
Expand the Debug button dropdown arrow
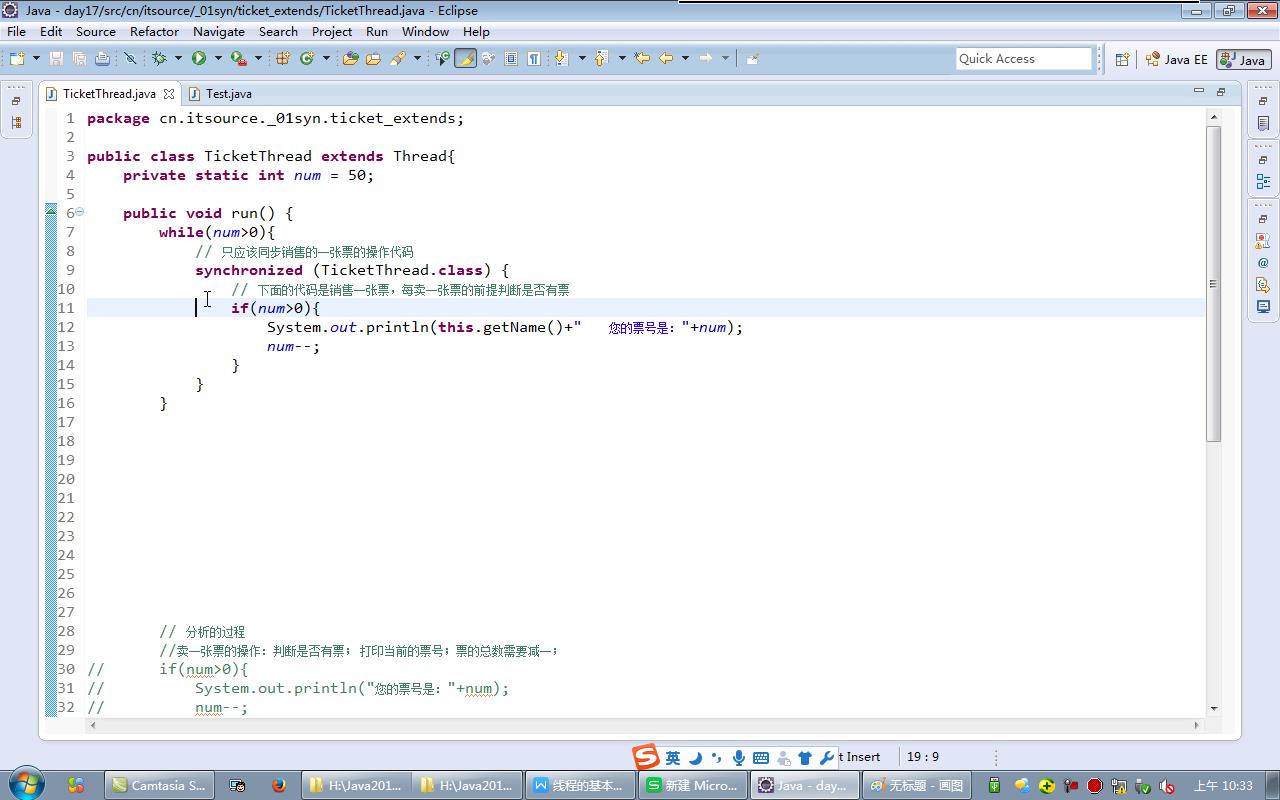(x=178, y=59)
